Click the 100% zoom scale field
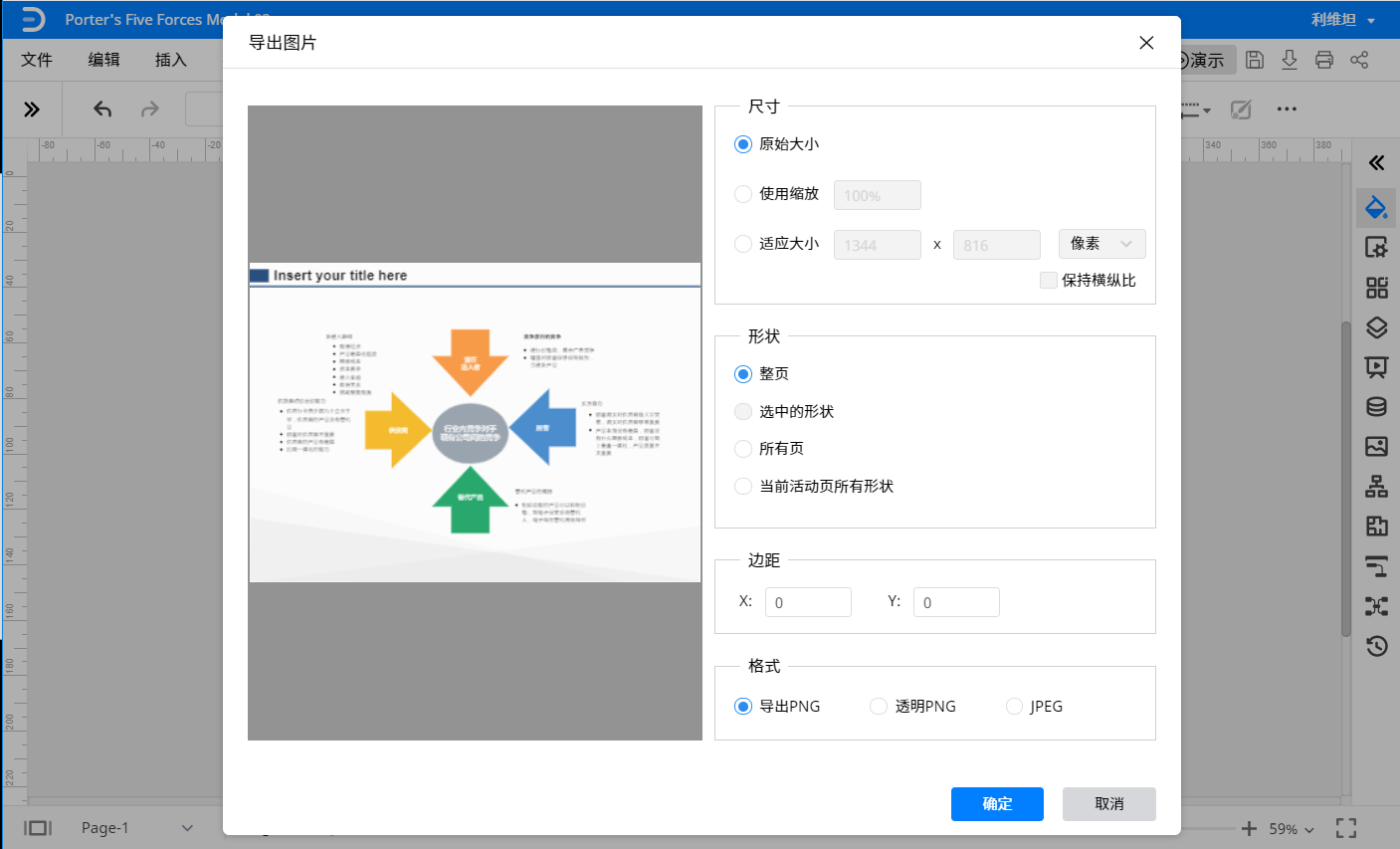This screenshot has height=849, width=1400. point(877,195)
